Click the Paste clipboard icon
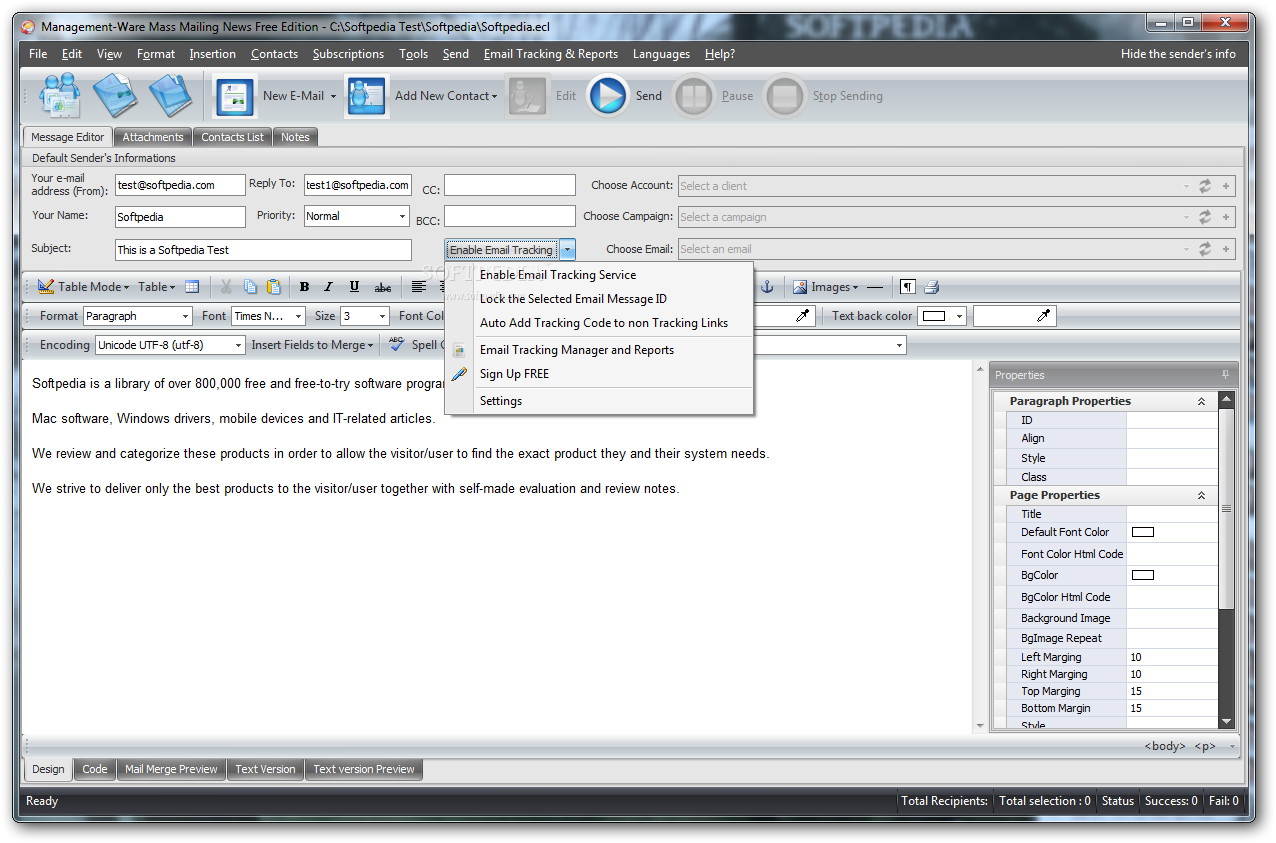This screenshot has height=843, width=1276. coord(273,287)
